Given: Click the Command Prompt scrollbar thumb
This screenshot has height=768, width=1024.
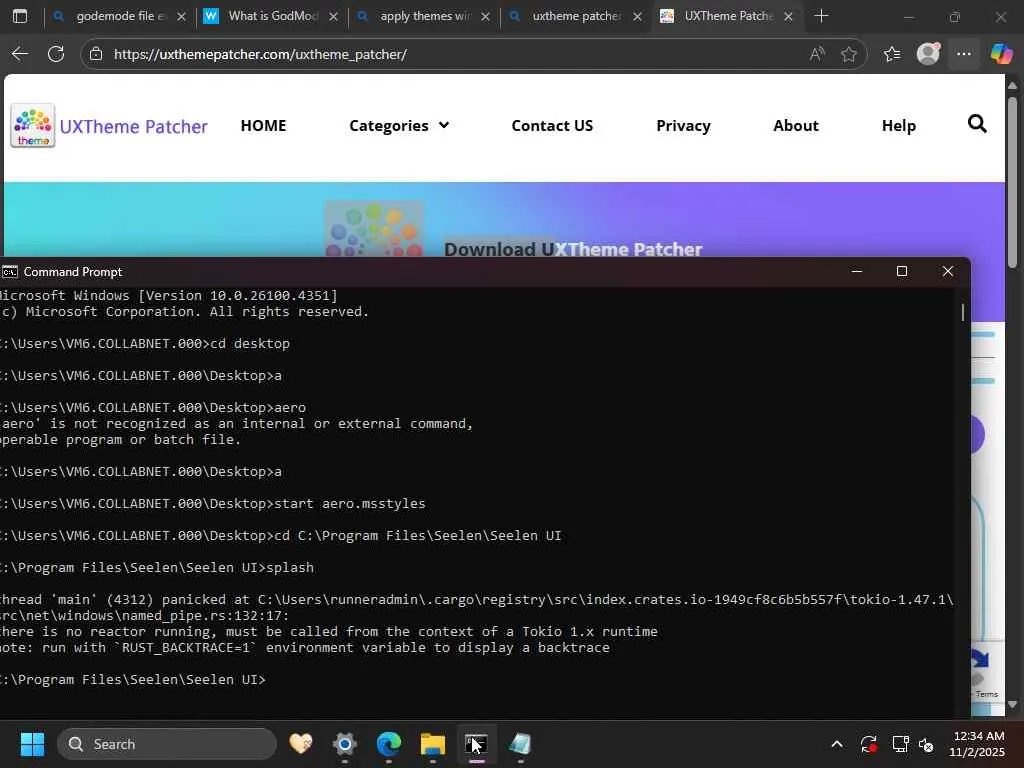Looking at the screenshot, I should click(x=963, y=312).
